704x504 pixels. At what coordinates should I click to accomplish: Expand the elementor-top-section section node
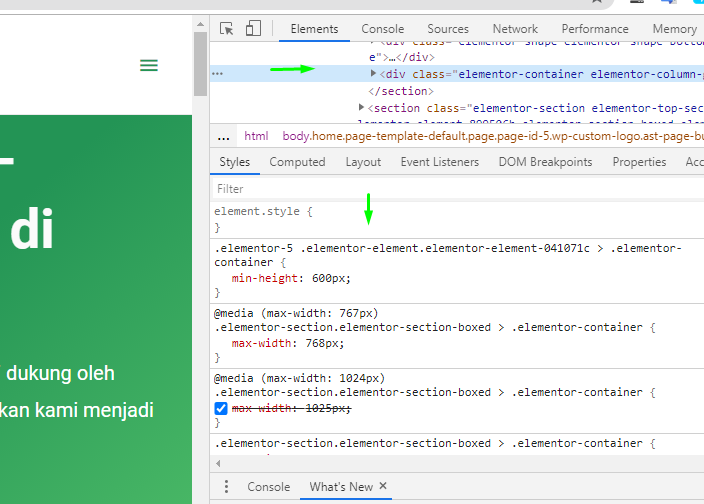pyautogui.click(x=362, y=107)
